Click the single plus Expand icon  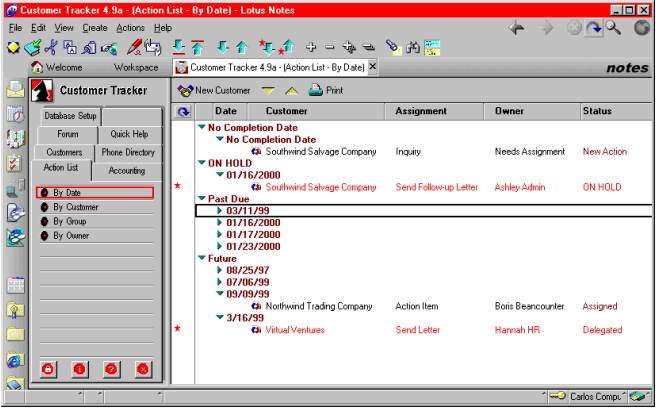(311, 47)
